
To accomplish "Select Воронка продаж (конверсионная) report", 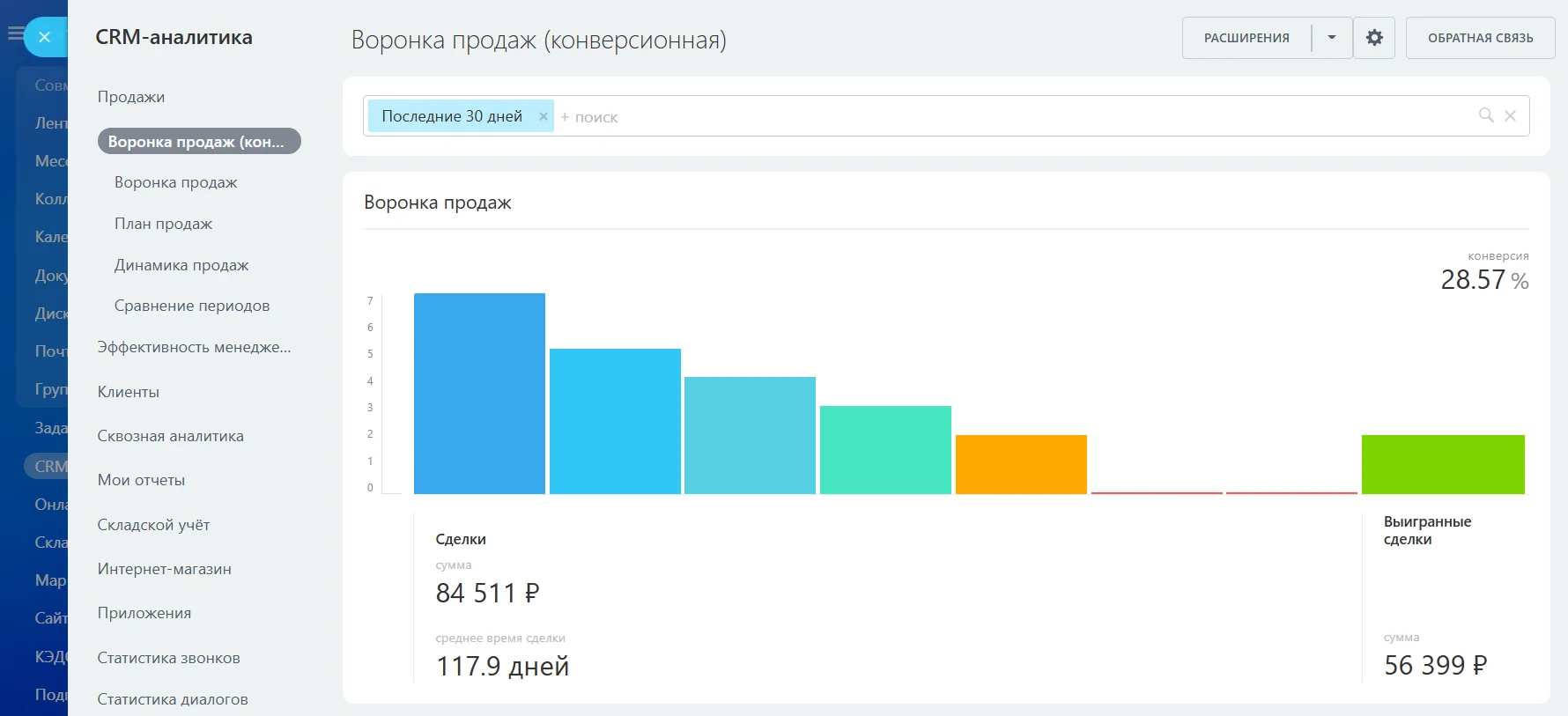I will (x=199, y=141).
